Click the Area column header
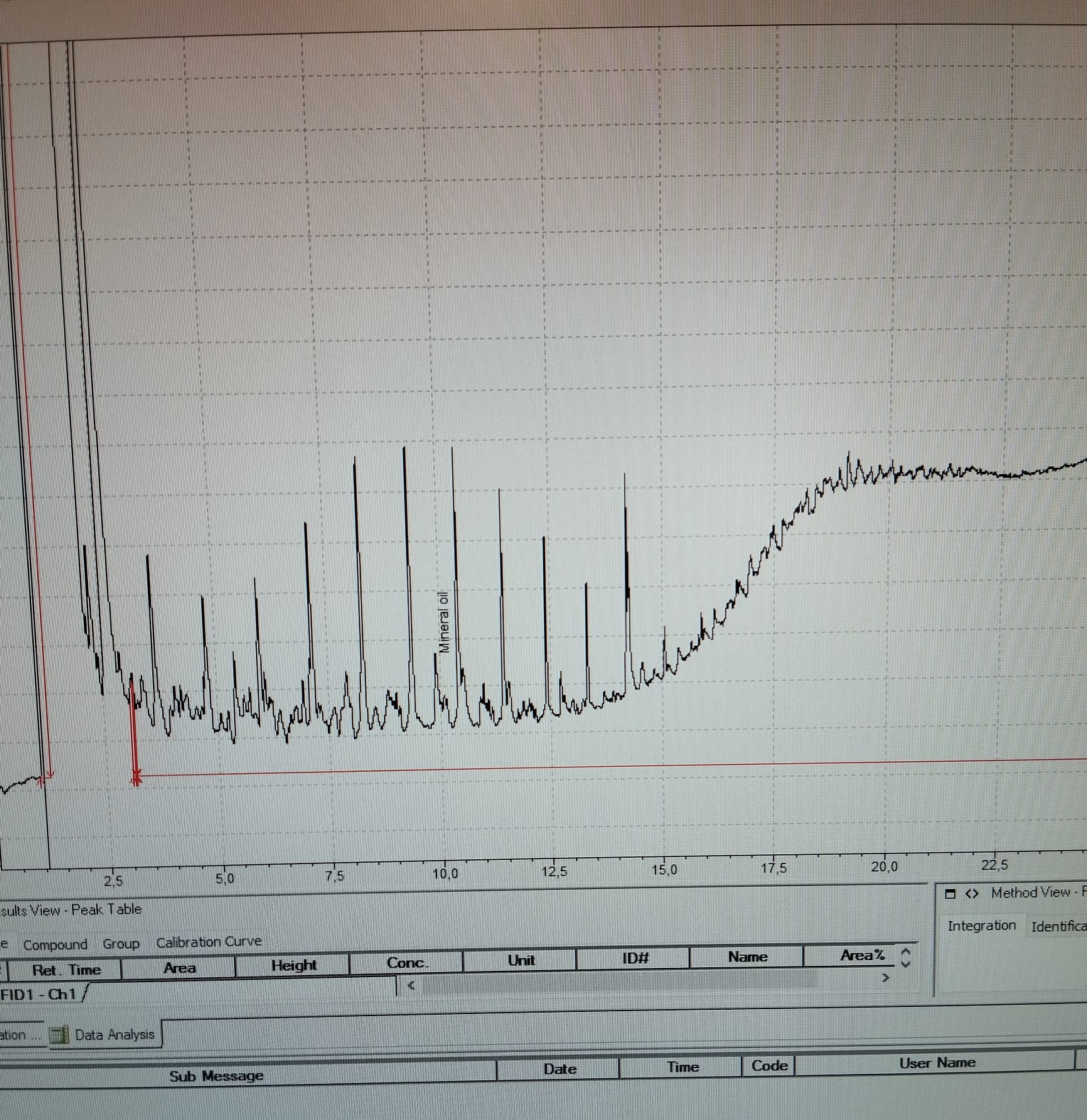This screenshot has height=1120, width=1087. [x=179, y=968]
